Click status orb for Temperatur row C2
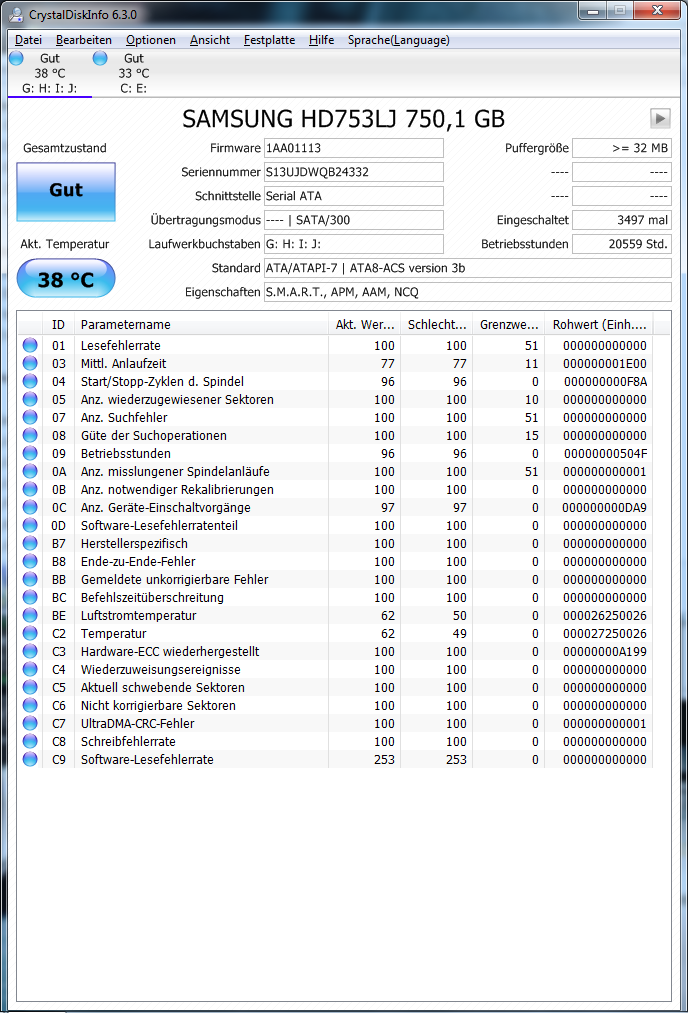Screen dimensions: 688x1013 (30, 633)
